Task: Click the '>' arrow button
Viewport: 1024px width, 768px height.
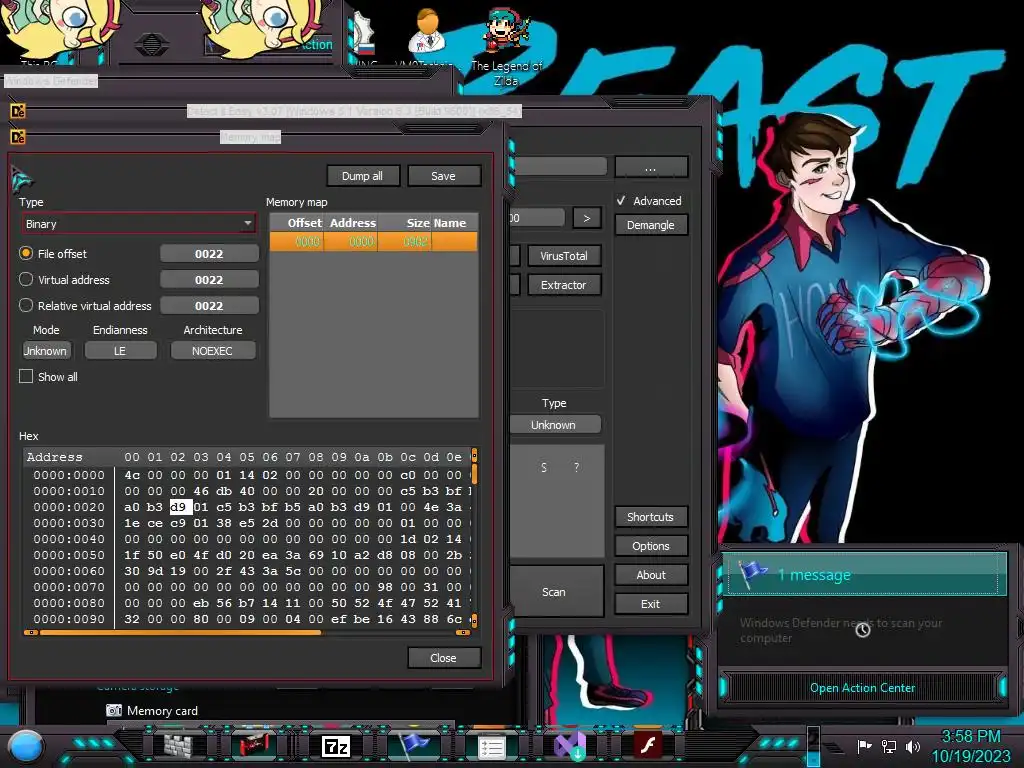Action: coord(586,218)
